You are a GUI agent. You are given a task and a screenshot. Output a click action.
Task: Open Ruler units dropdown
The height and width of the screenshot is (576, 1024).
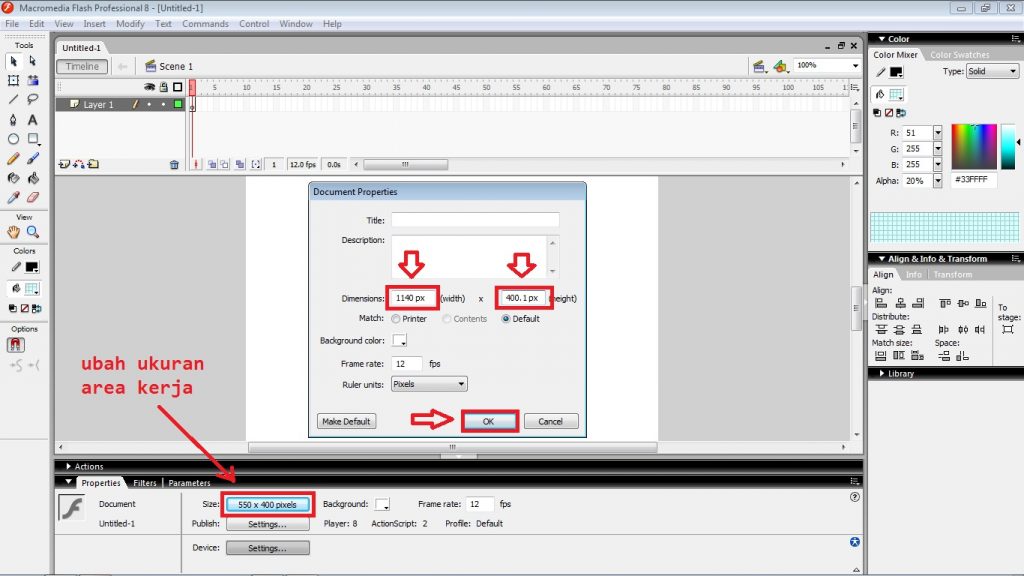pos(429,384)
